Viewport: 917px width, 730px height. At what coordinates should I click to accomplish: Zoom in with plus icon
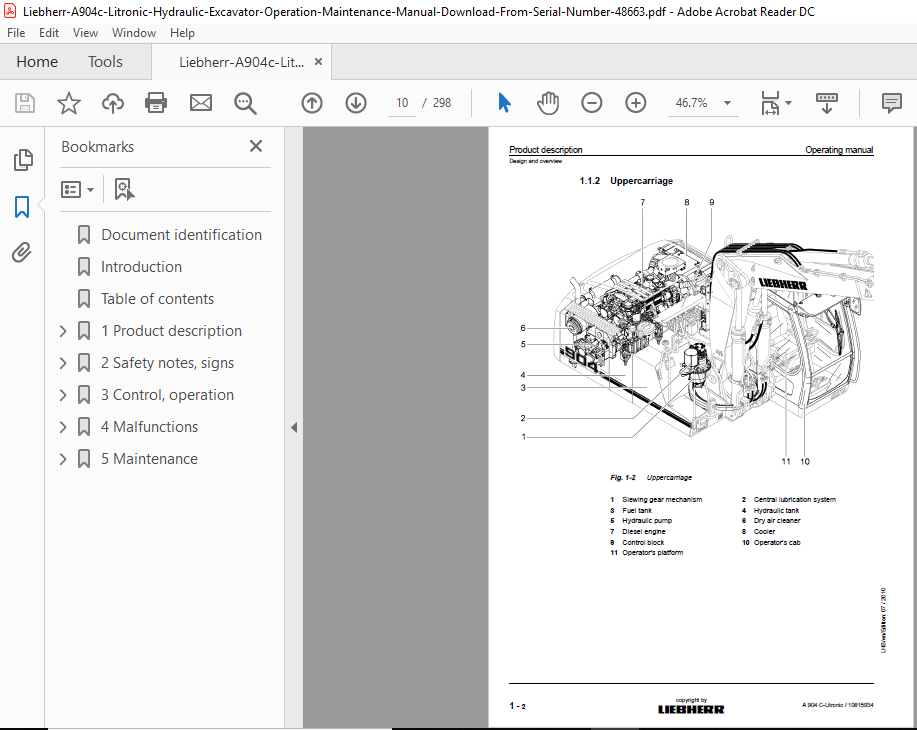(x=636, y=103)
